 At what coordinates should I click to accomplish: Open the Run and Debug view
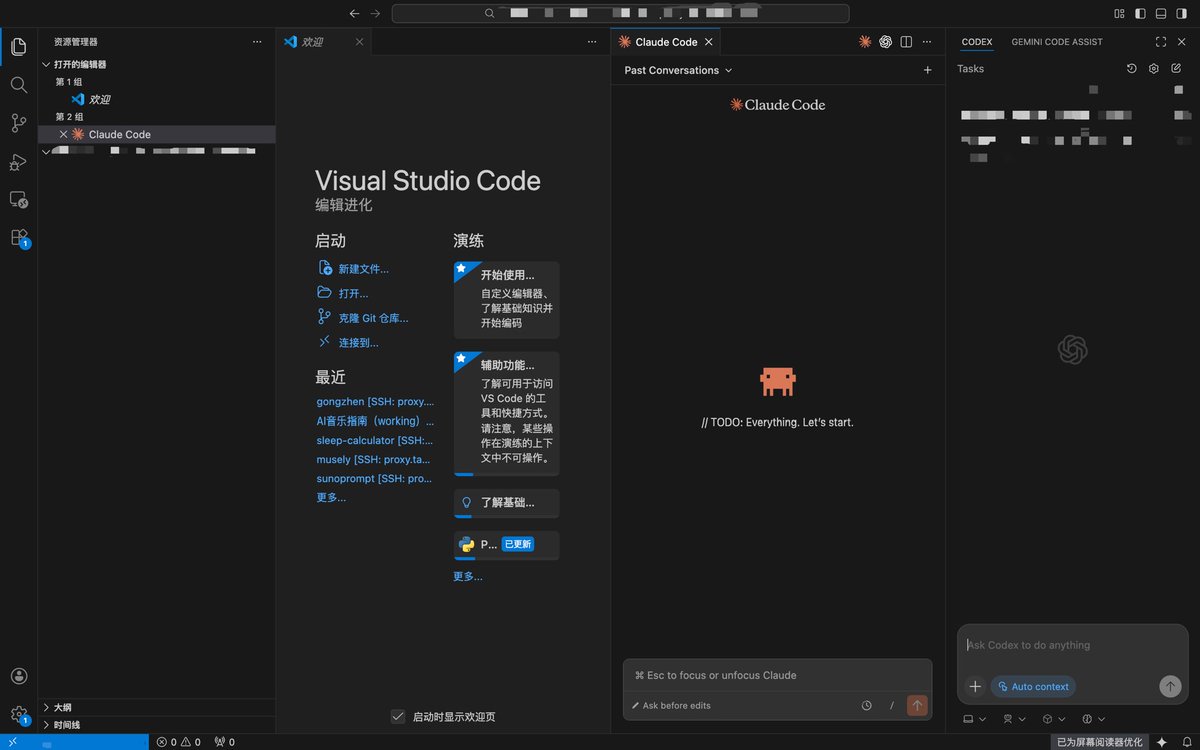coord(18,161)
